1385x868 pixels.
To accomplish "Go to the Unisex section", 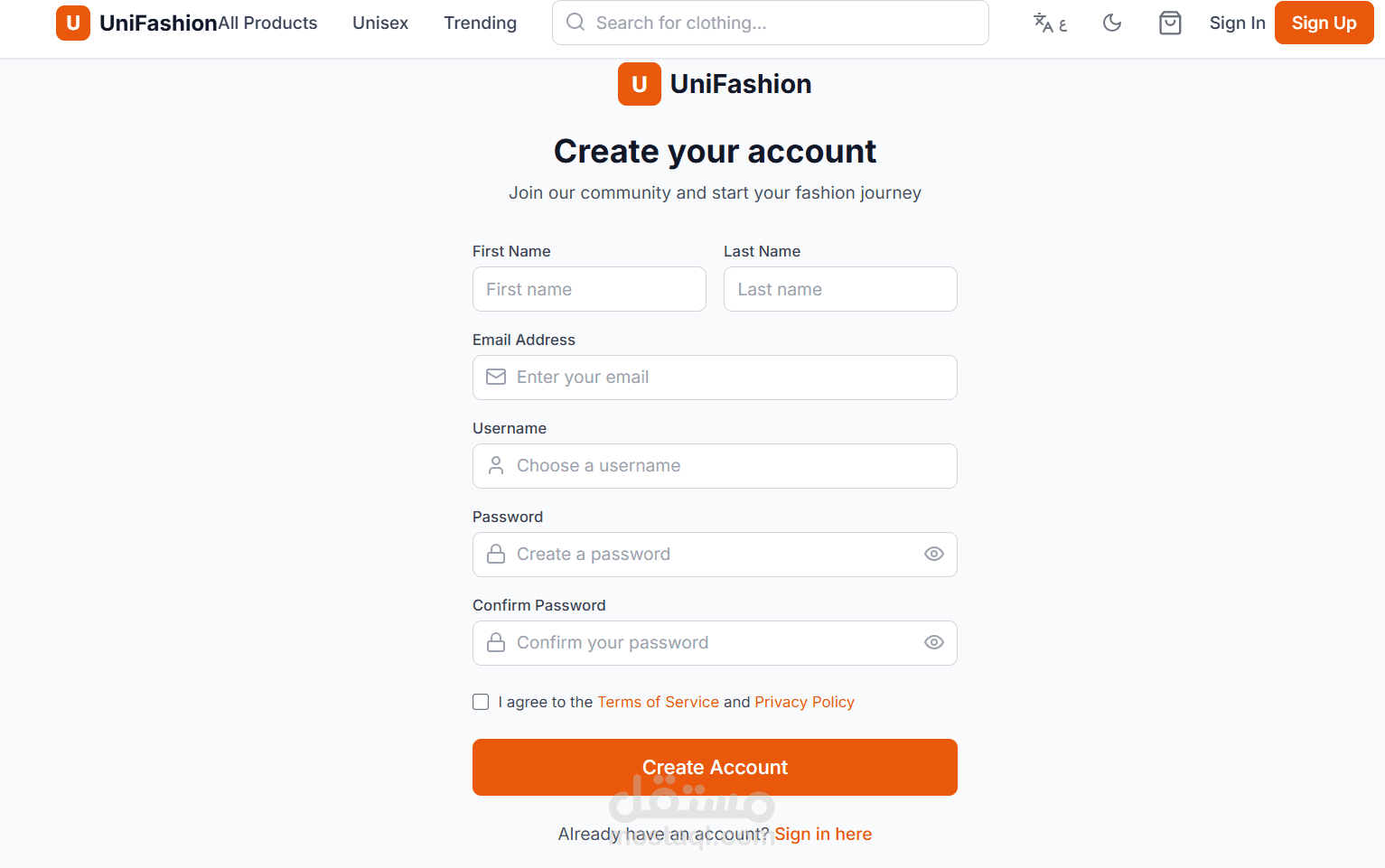I will 380,23.
